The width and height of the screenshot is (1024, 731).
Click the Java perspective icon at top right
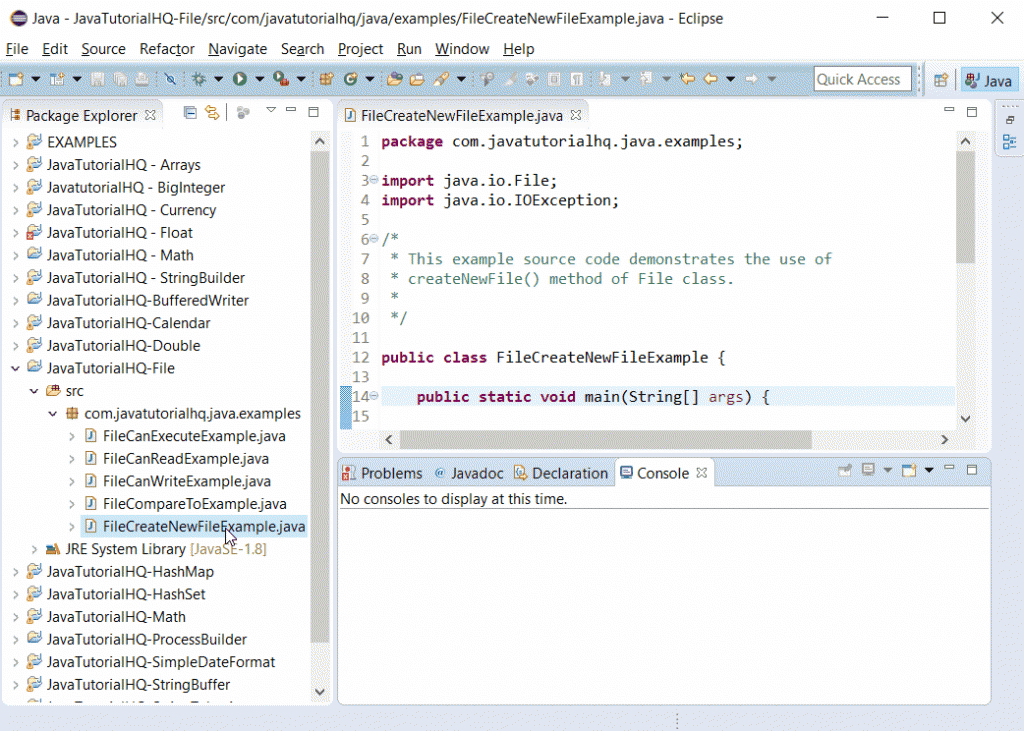[x=989, y=78]
